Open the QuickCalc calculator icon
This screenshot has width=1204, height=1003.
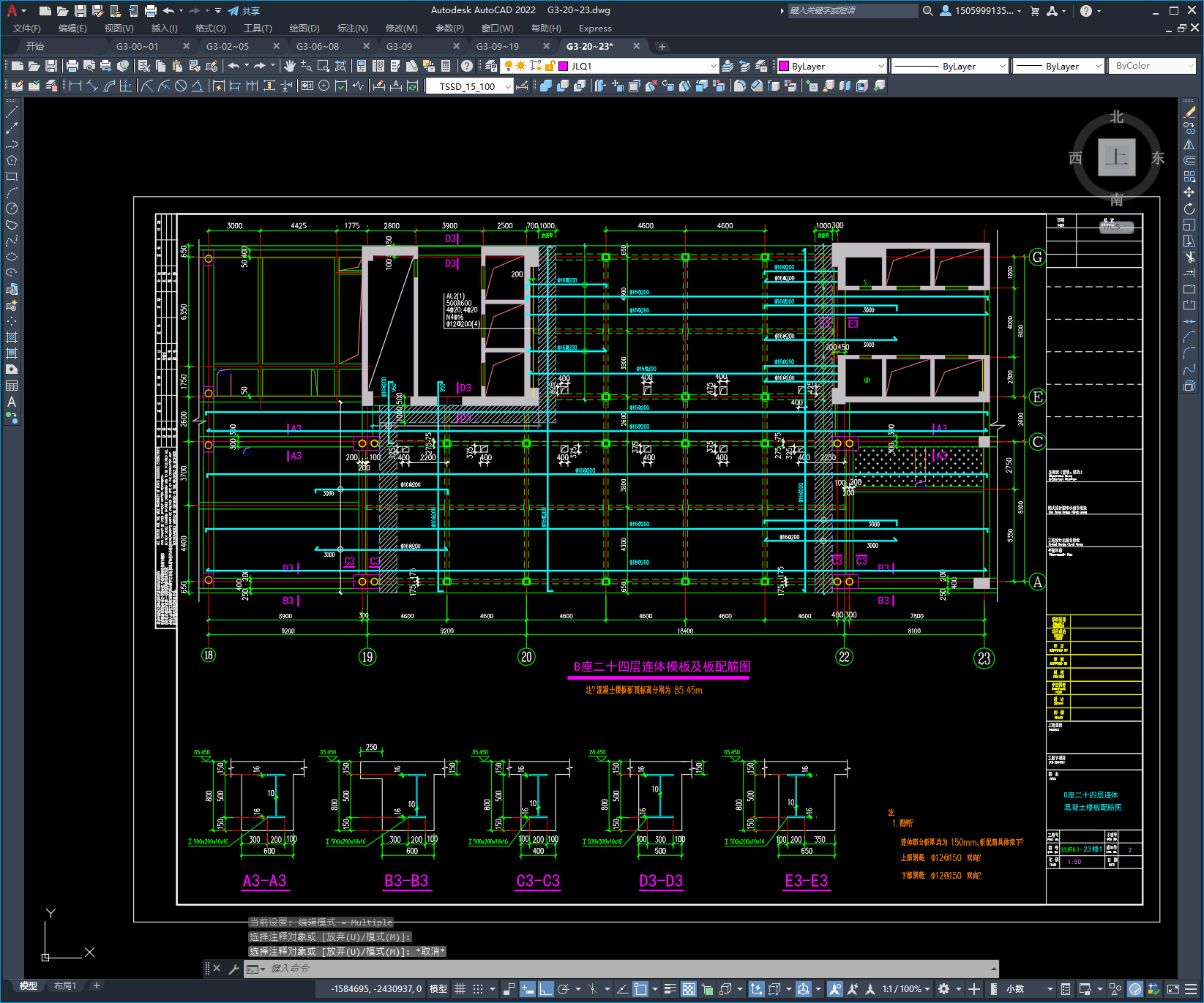[x=446, y=66]
